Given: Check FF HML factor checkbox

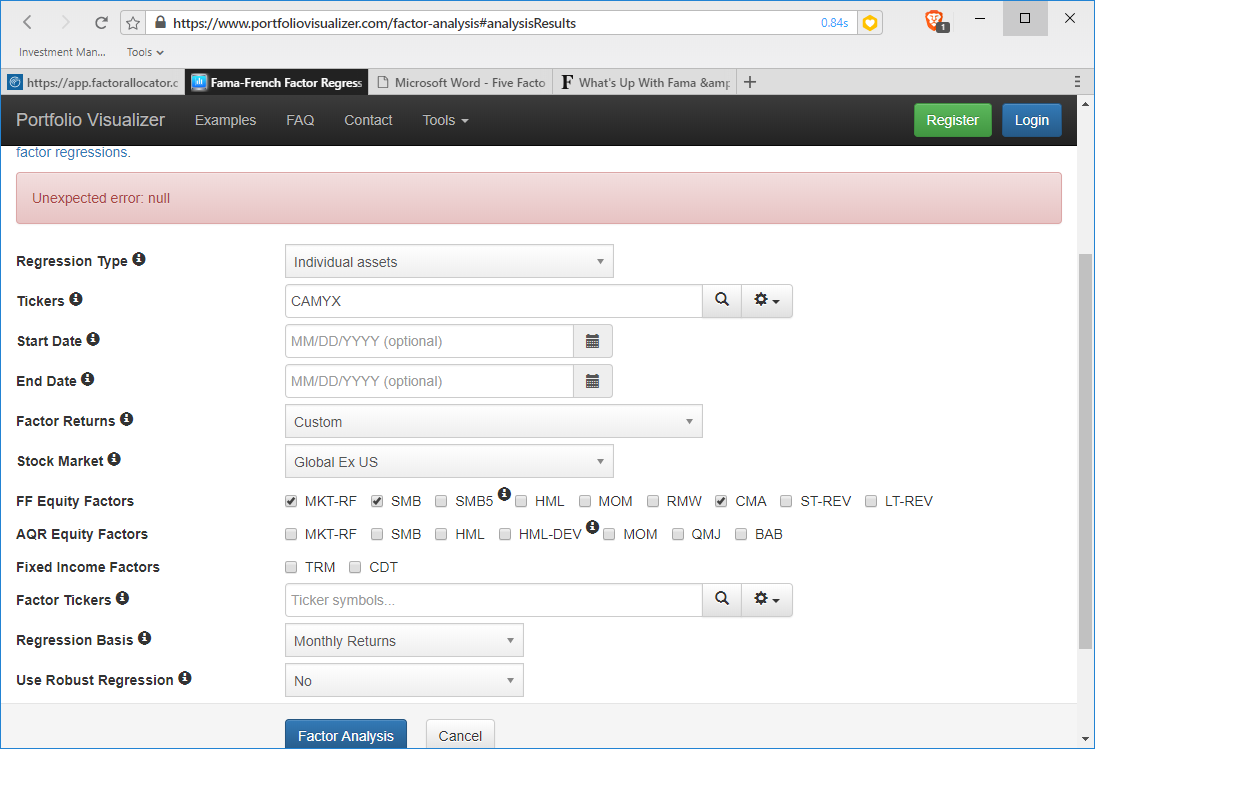Looking at the screenshot, I should [x=521, y=501].
